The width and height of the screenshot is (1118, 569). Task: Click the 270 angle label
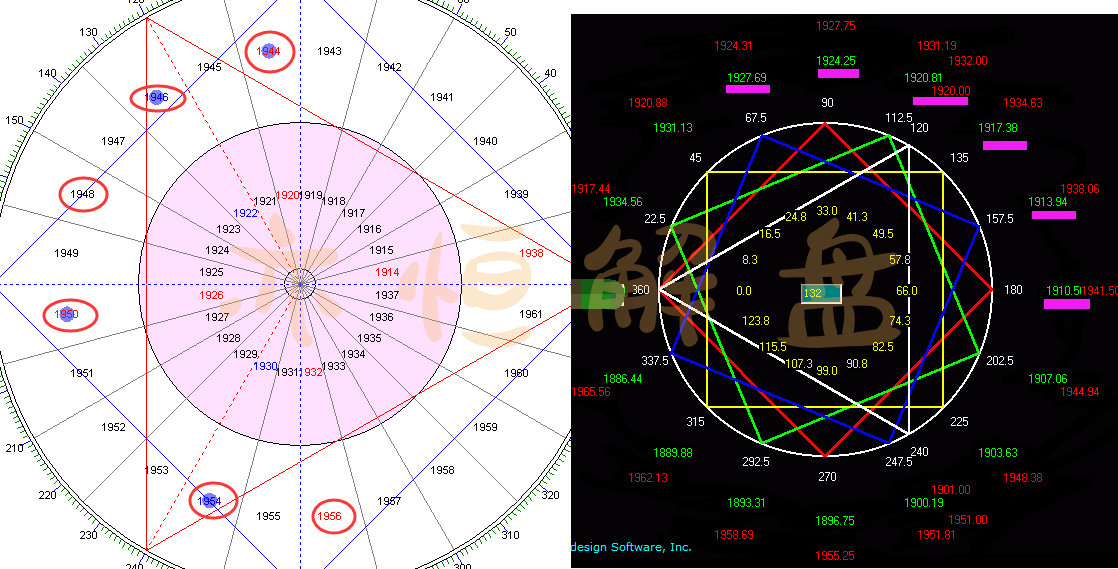[x=827, y=477]
